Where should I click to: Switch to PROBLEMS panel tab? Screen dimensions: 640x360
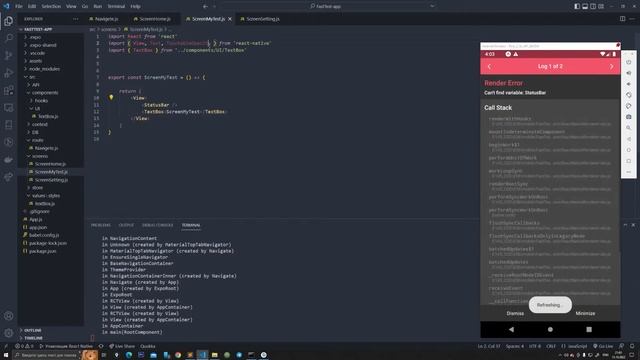click(100, 225)
